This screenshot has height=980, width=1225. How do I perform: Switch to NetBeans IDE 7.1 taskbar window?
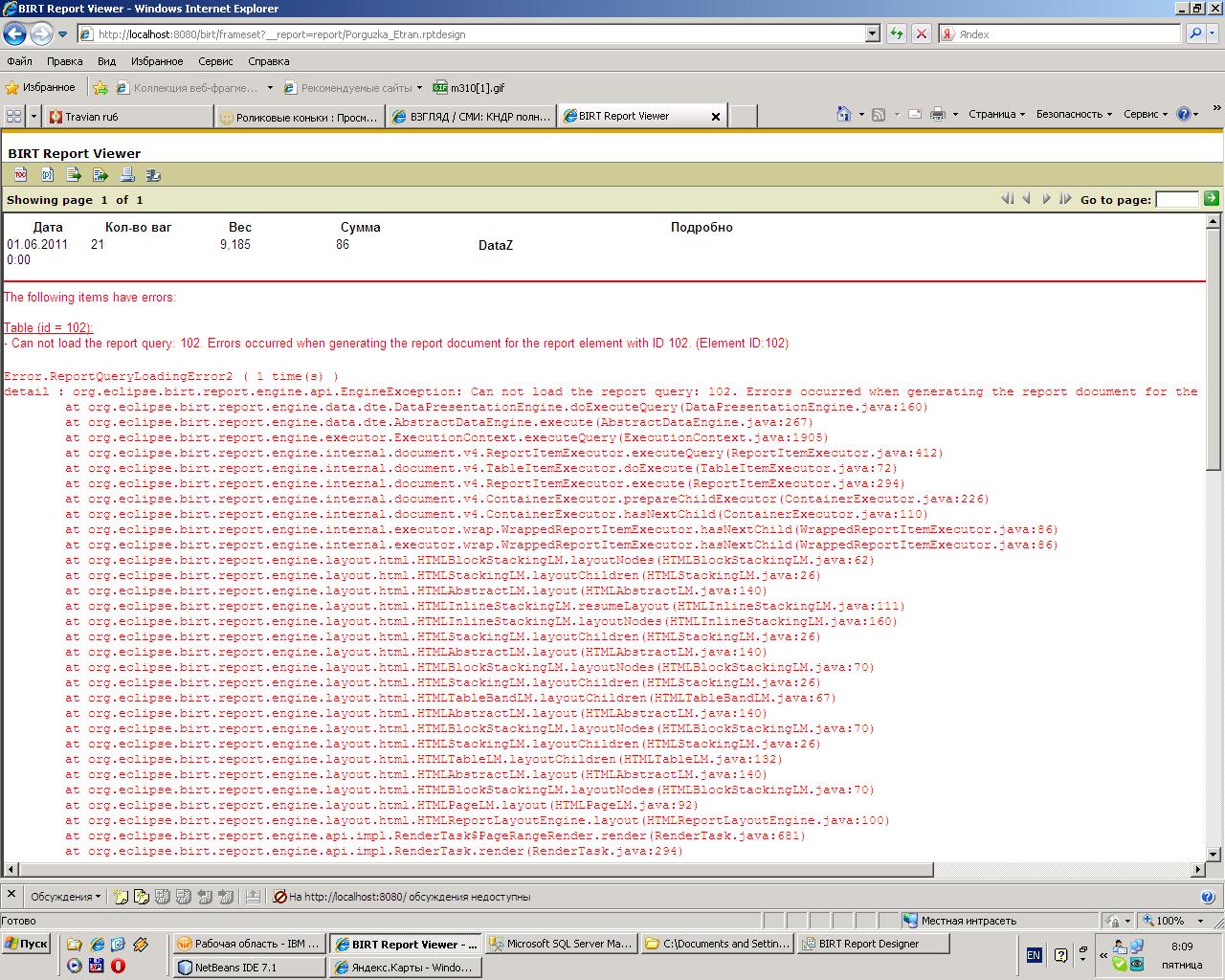(251, 968)
